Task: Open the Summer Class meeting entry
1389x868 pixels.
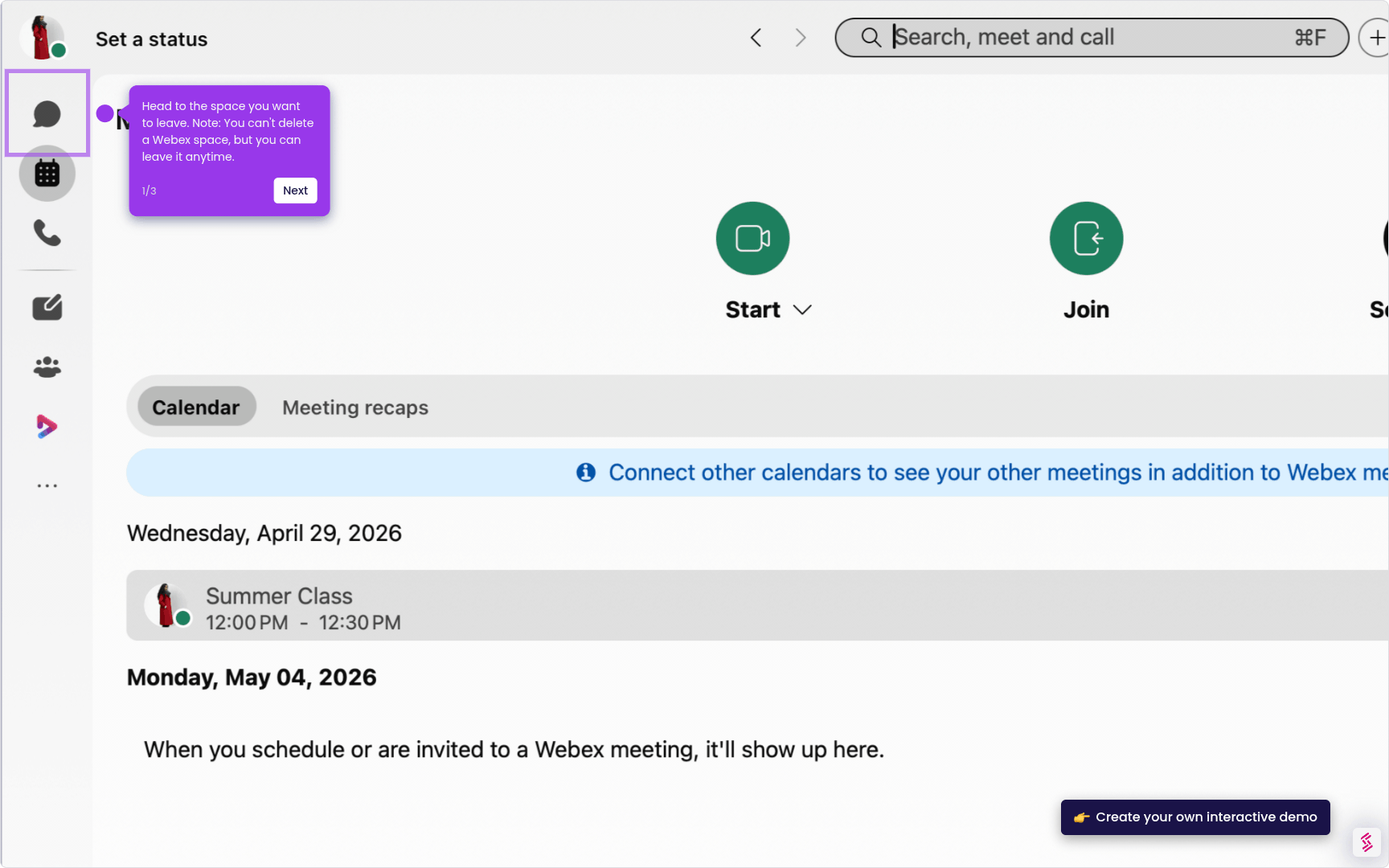Action: pos(757,605)
